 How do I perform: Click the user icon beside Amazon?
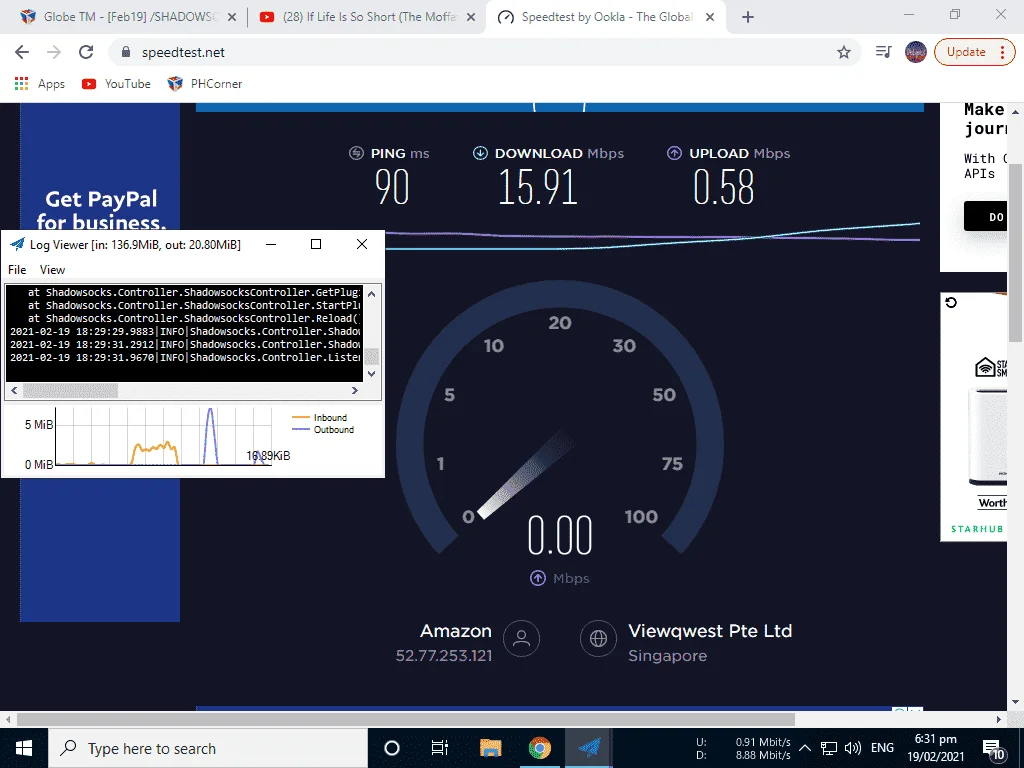click(x=521, y=638)
